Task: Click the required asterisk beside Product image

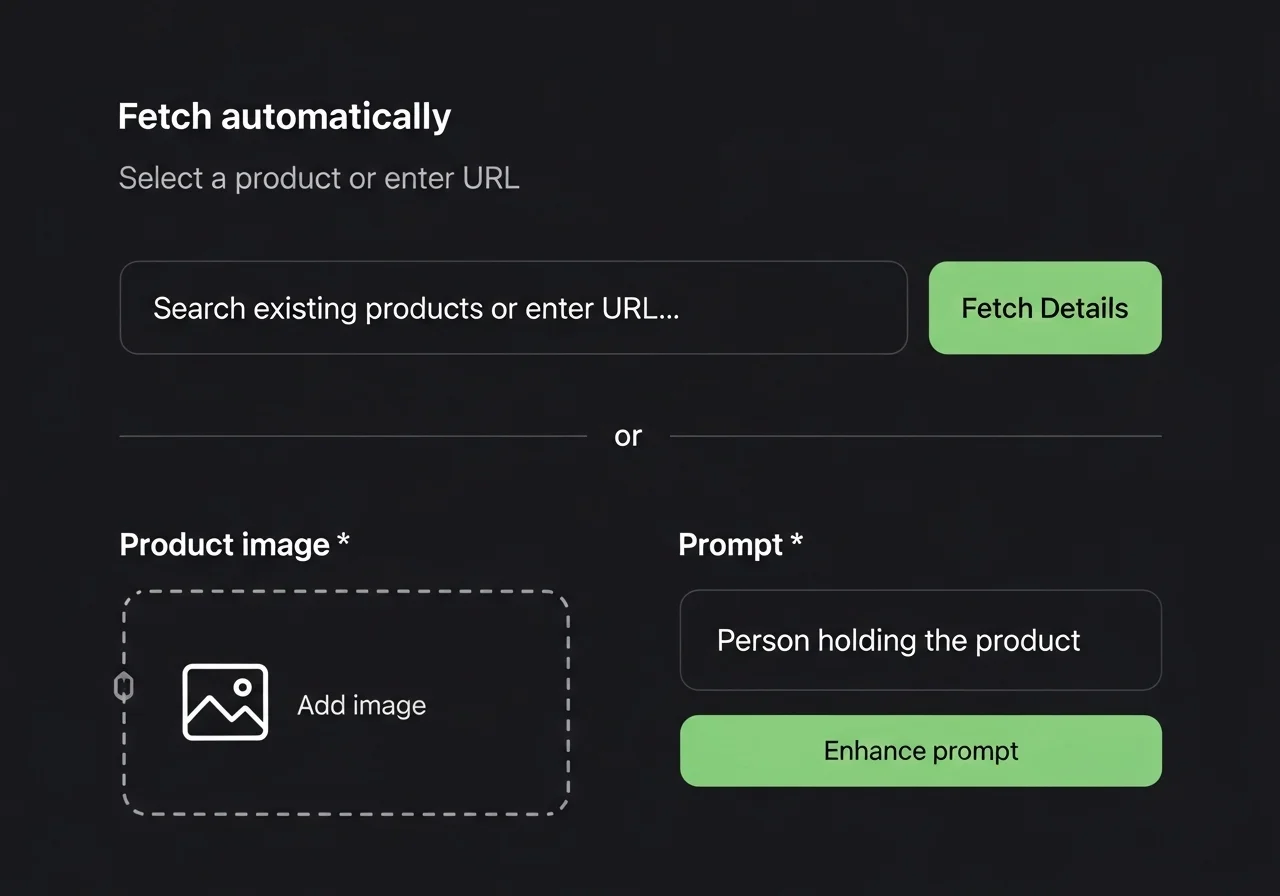Action: (x=343, y=542)
